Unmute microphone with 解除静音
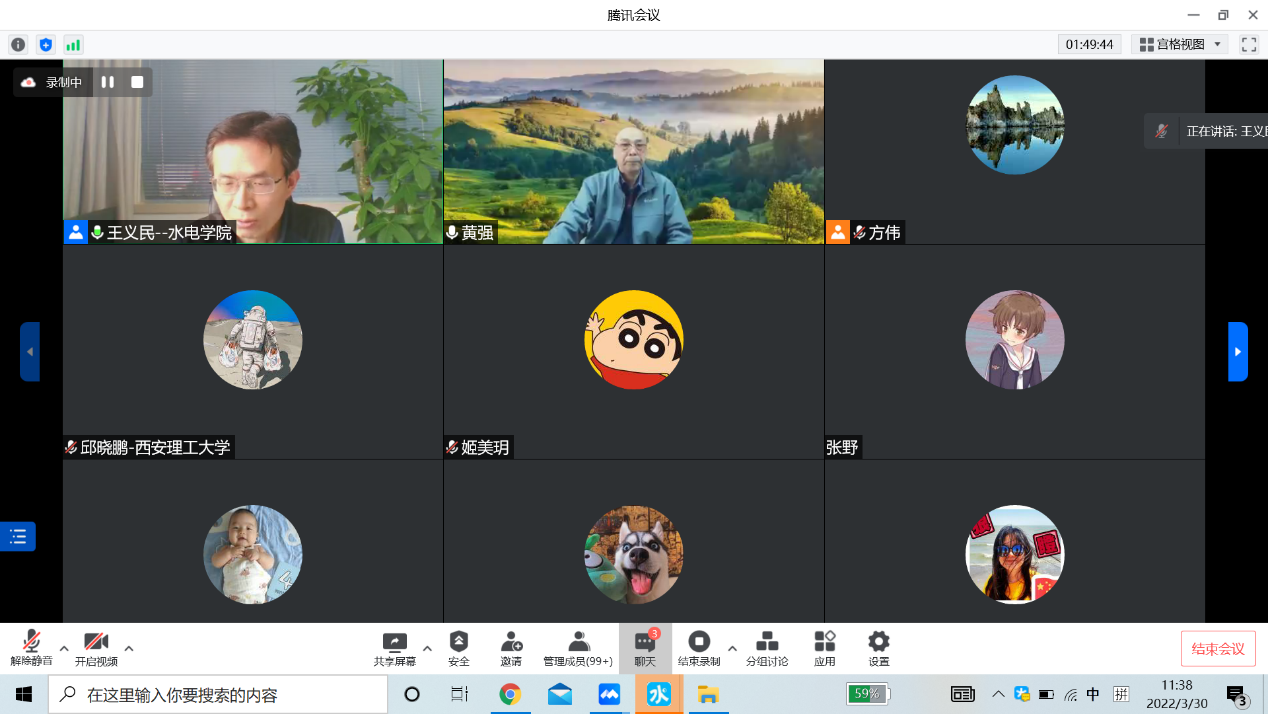1268x714 pixels. tap(31, 648)
